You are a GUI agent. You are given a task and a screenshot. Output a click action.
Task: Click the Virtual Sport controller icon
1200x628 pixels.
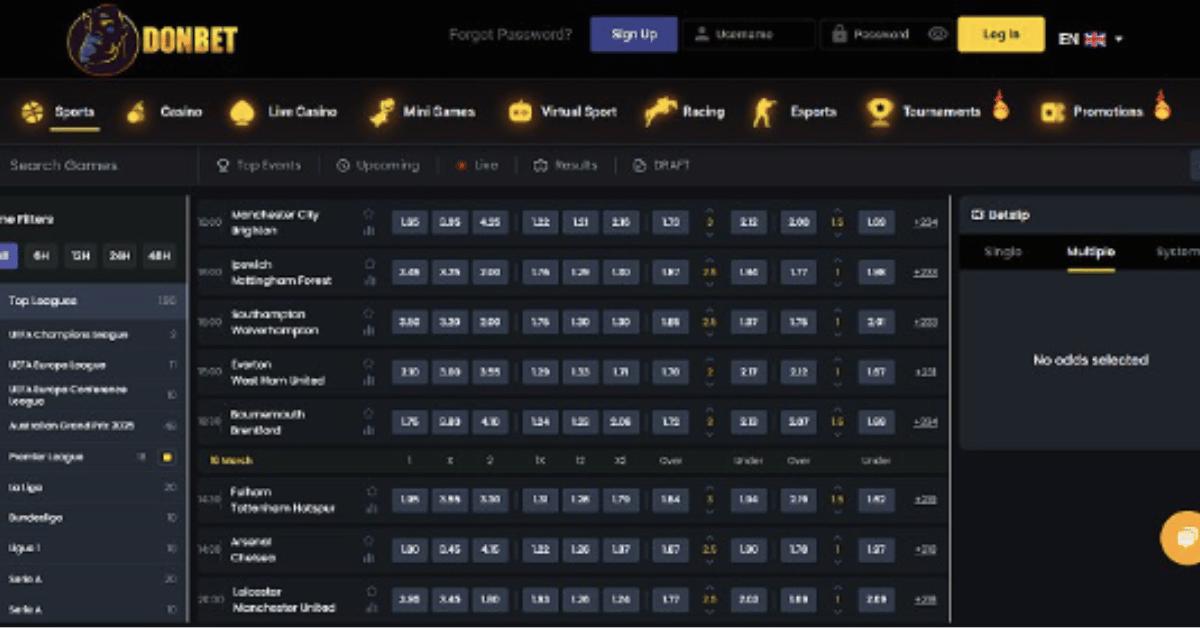tap(520, 112)
